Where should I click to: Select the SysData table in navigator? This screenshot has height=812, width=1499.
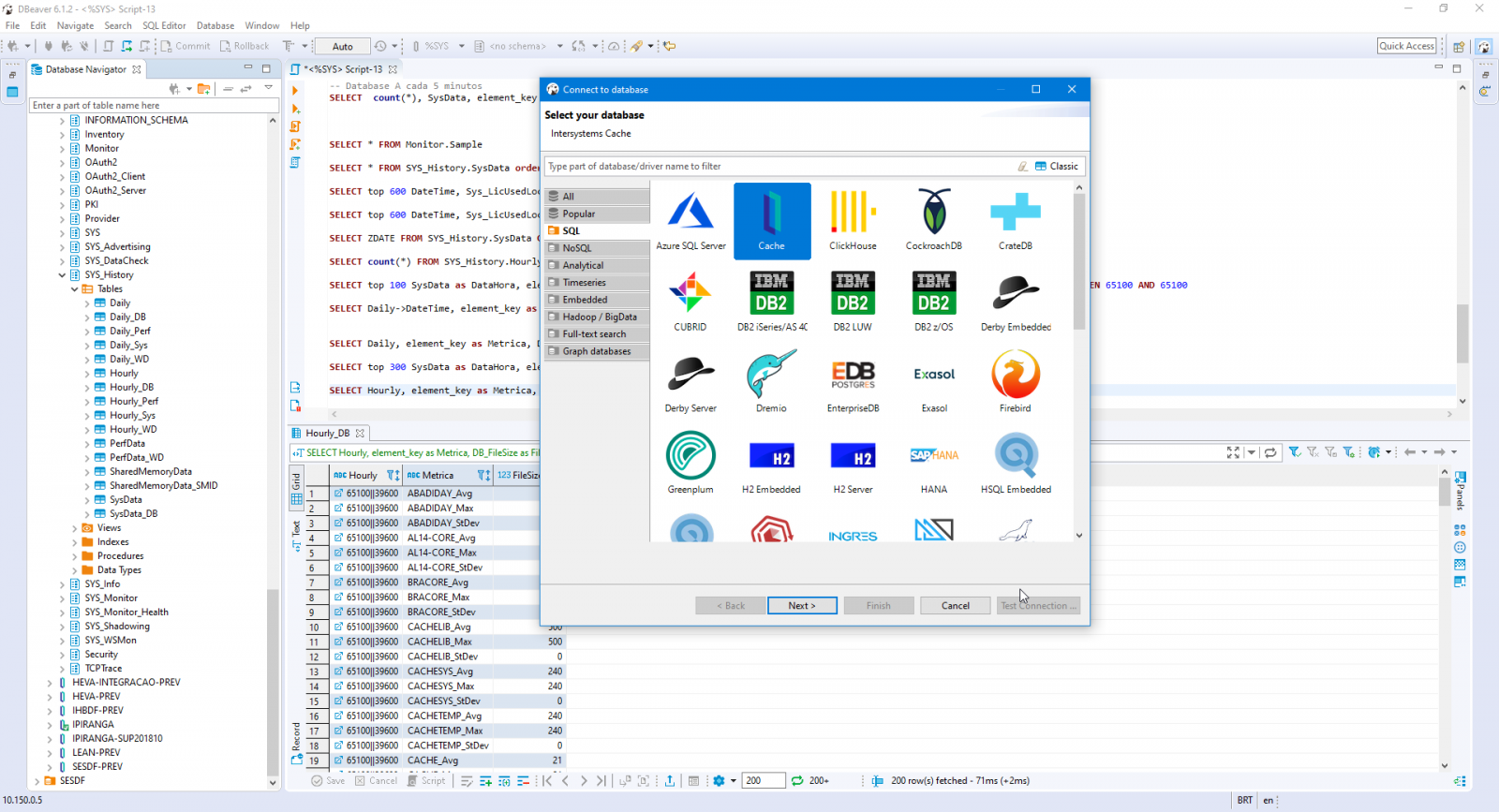point(126,500)
